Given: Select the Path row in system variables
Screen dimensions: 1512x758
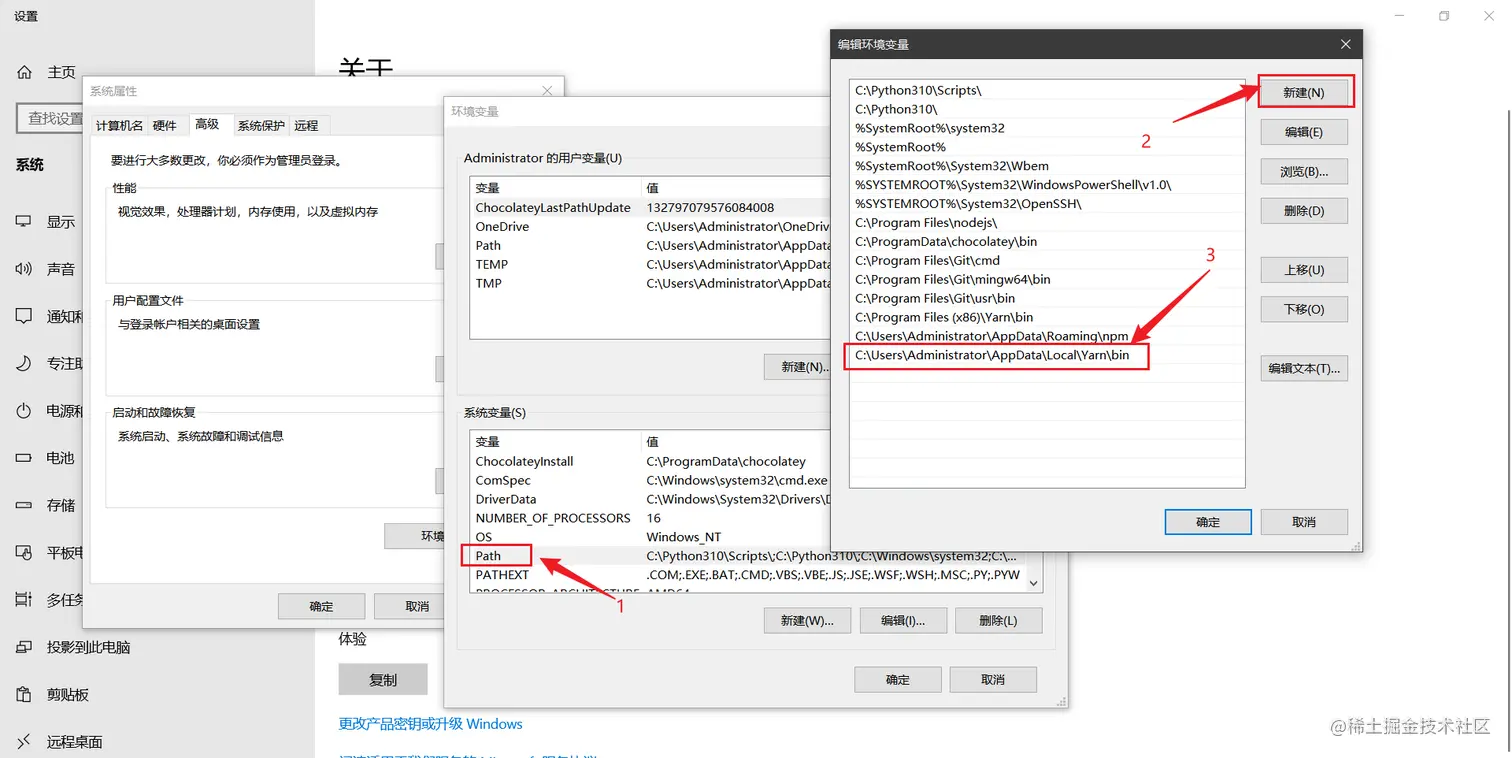Looking at the screenshot, I should (x=748, y=556).
